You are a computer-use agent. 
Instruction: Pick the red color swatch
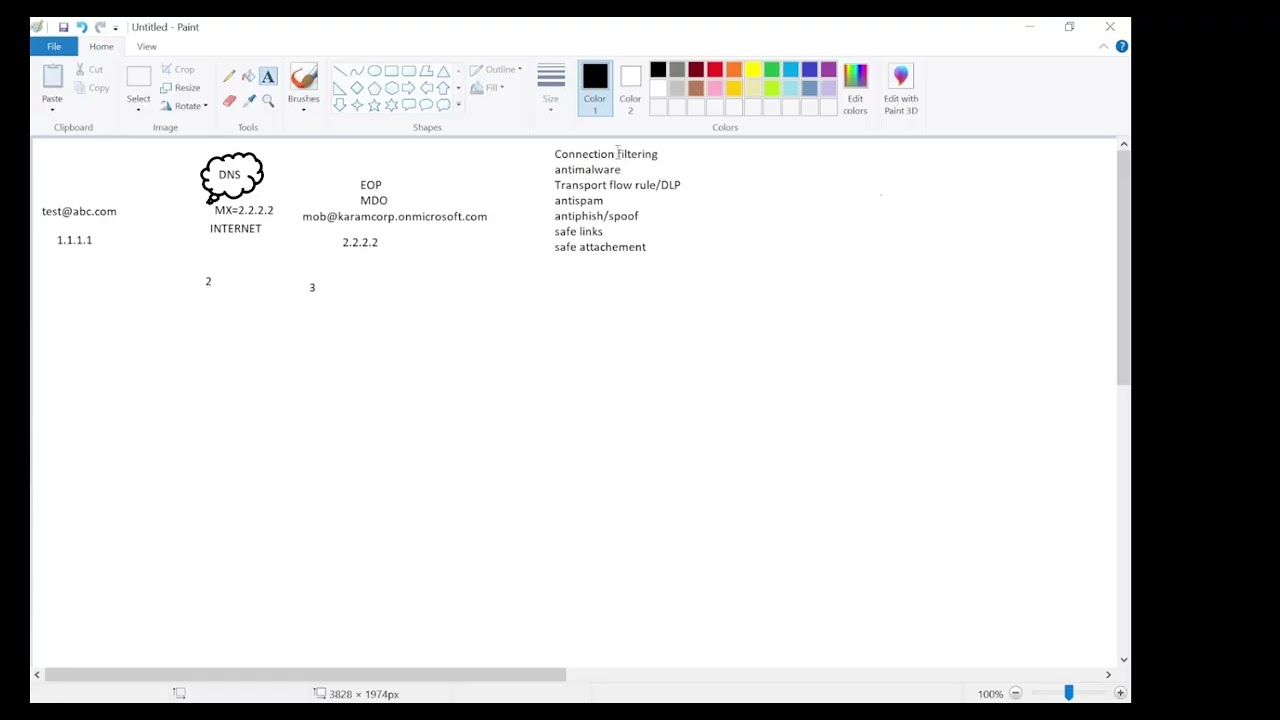click(715, 70)
